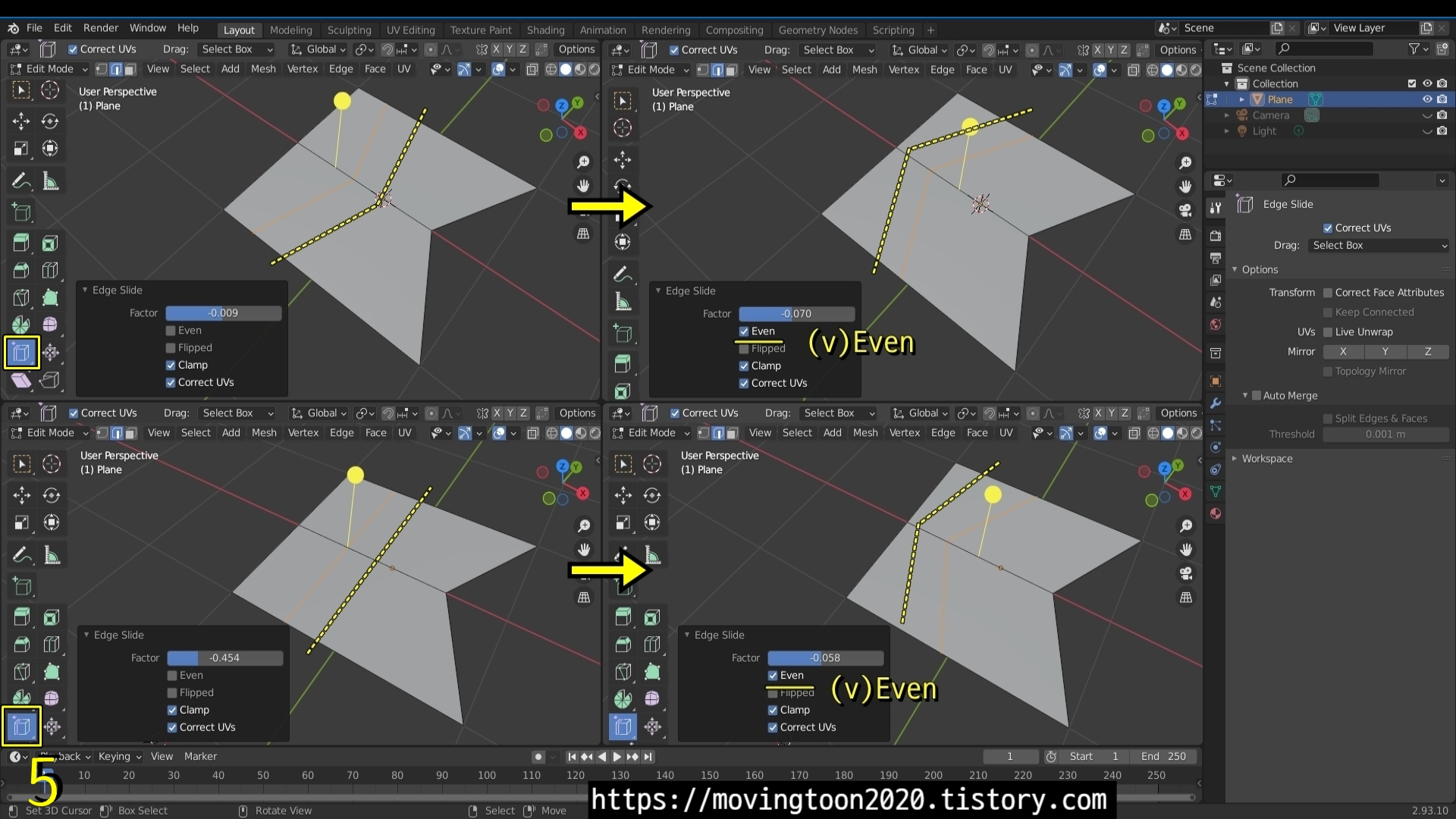
Task: Open the Object Data properties tab icon
Action: 1216,491
